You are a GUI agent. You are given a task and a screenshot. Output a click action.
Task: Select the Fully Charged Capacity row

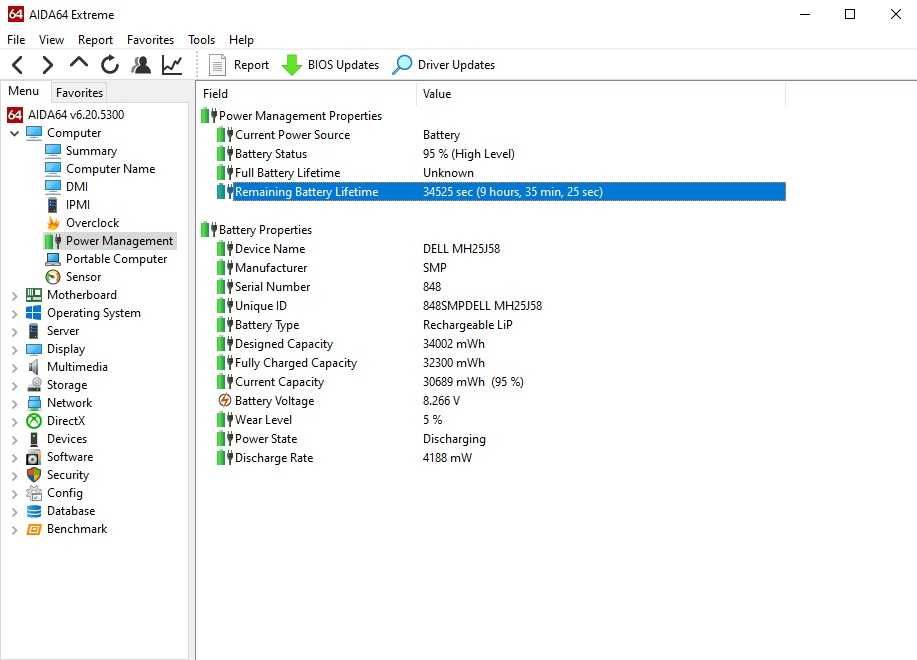(502, 363)
